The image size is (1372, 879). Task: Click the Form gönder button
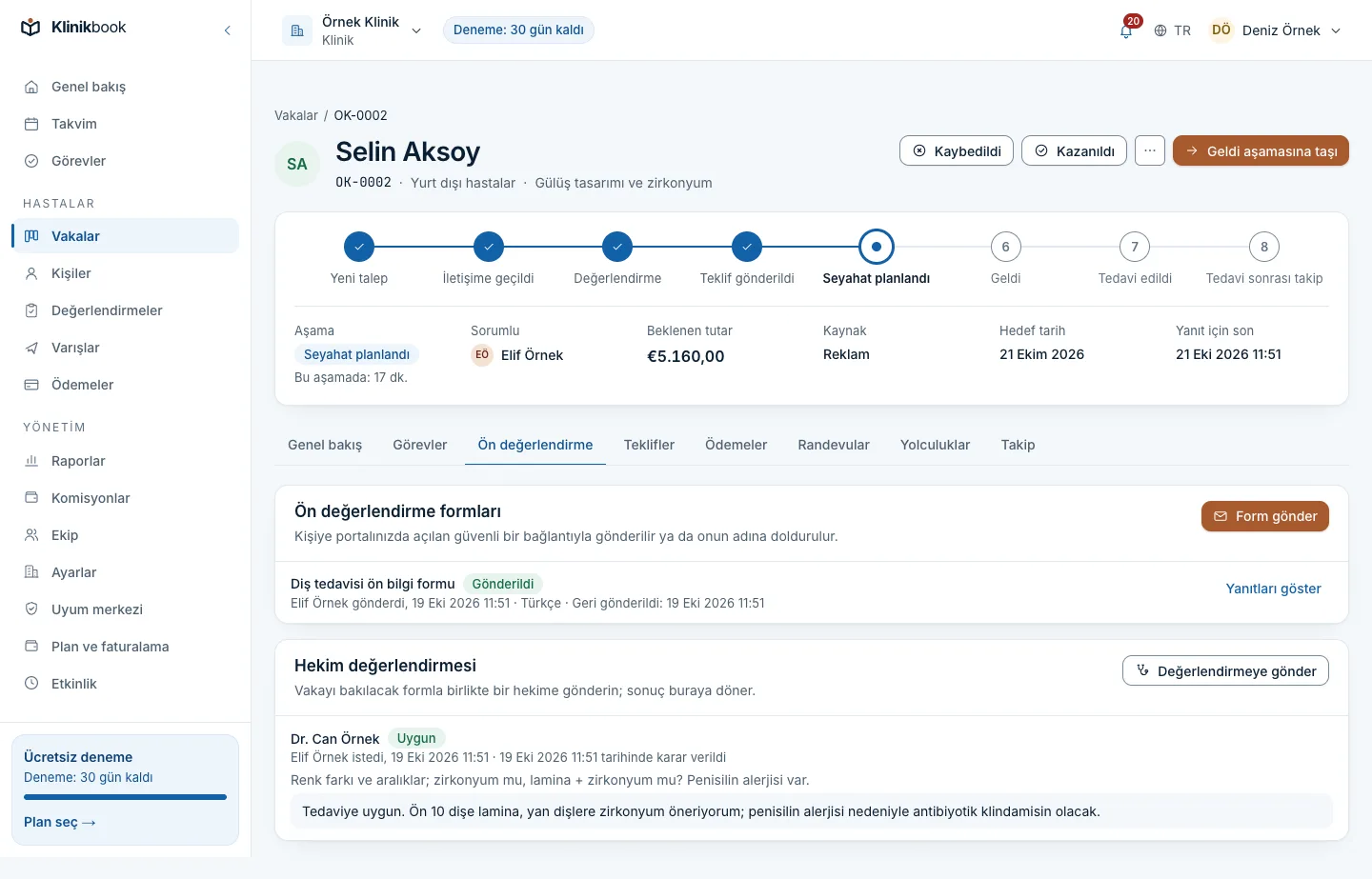[1265, 516]
